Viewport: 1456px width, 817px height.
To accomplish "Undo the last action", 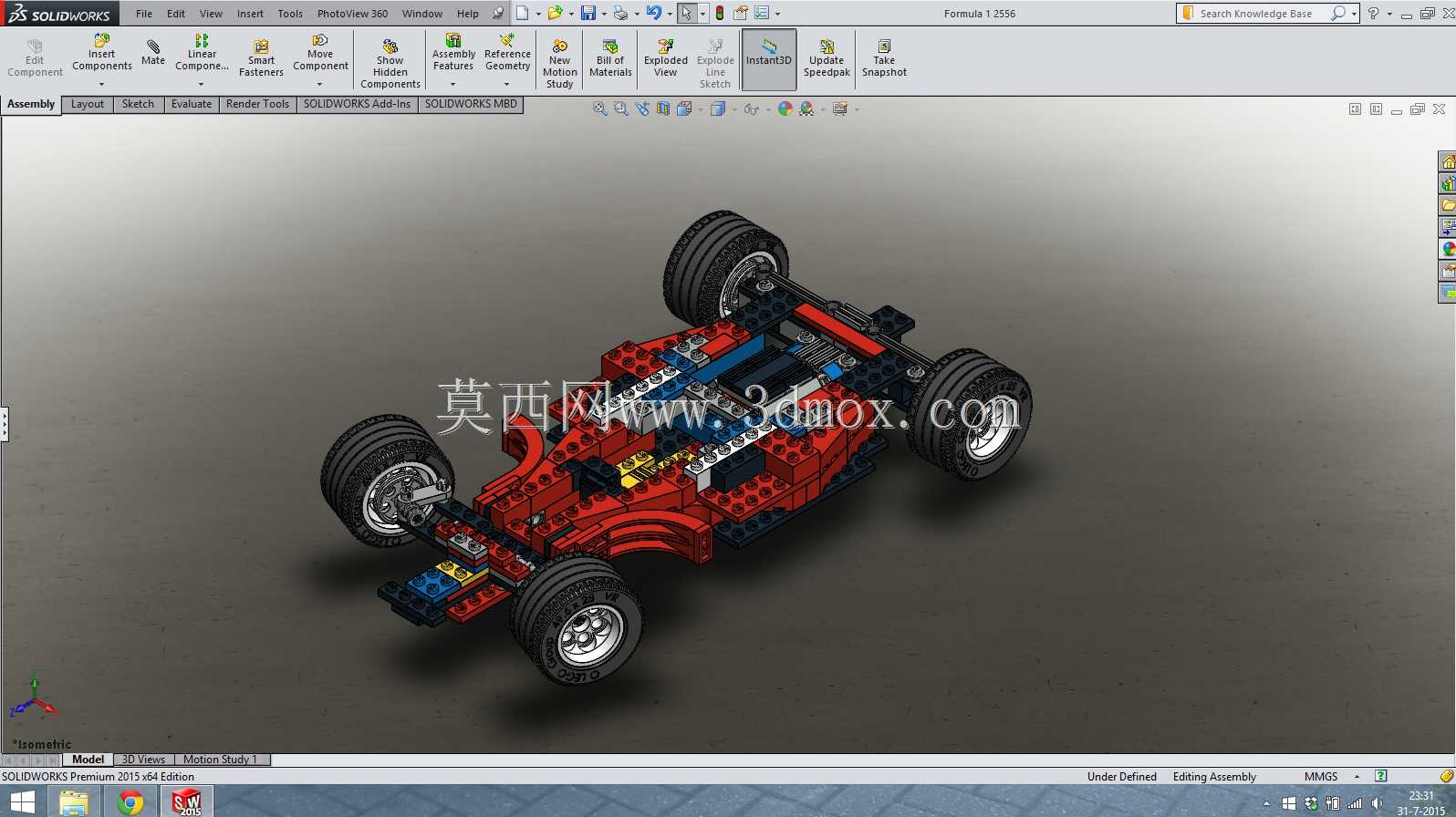I will (654, 13).
